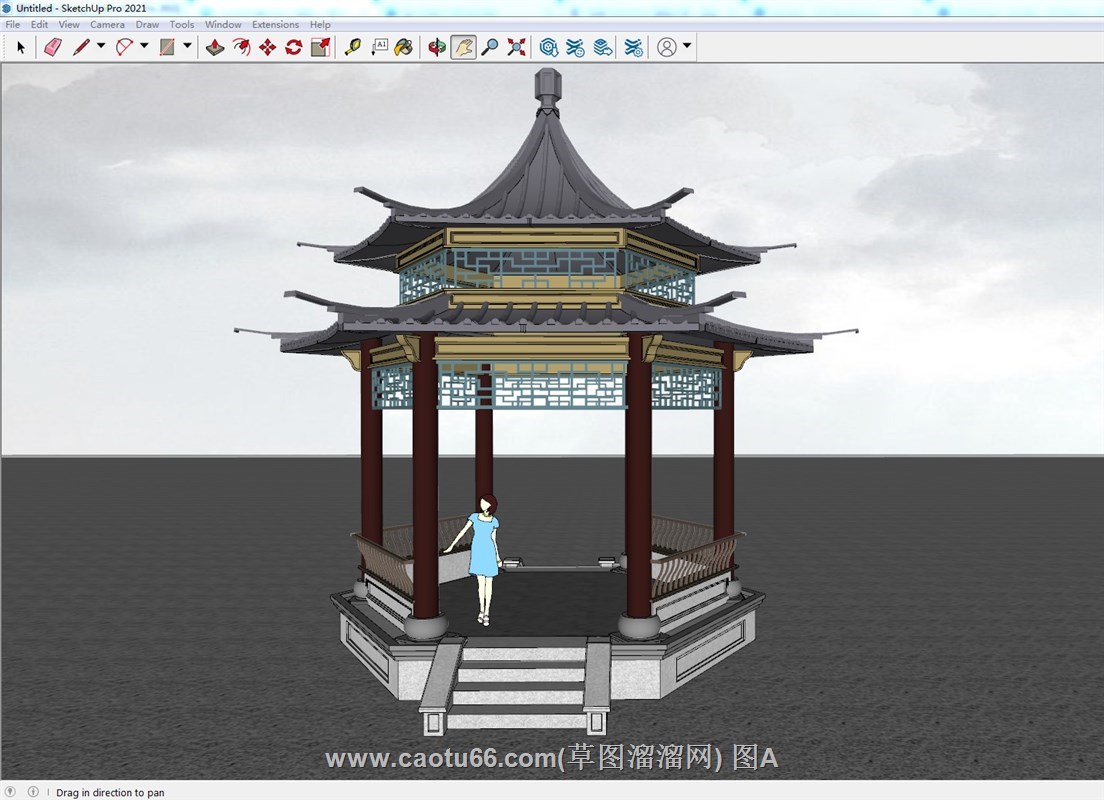Select the Tape Measure tool
1104x800 pixels.
pos(353,47)
